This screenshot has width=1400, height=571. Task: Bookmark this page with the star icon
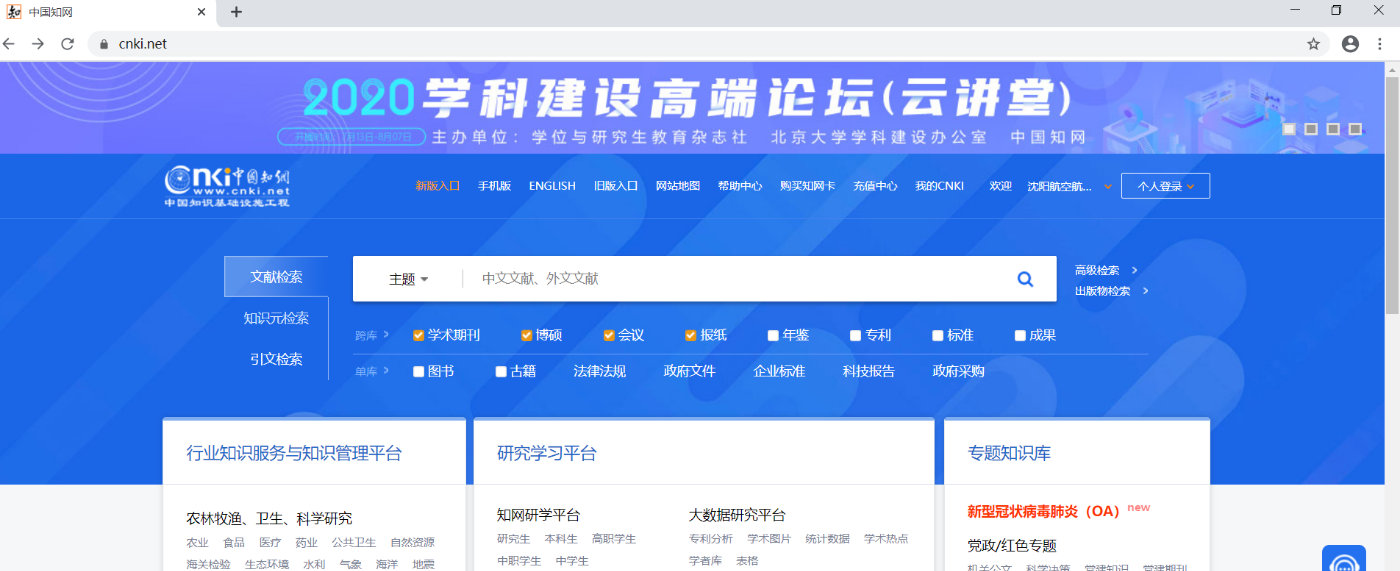pos(1314,44)
